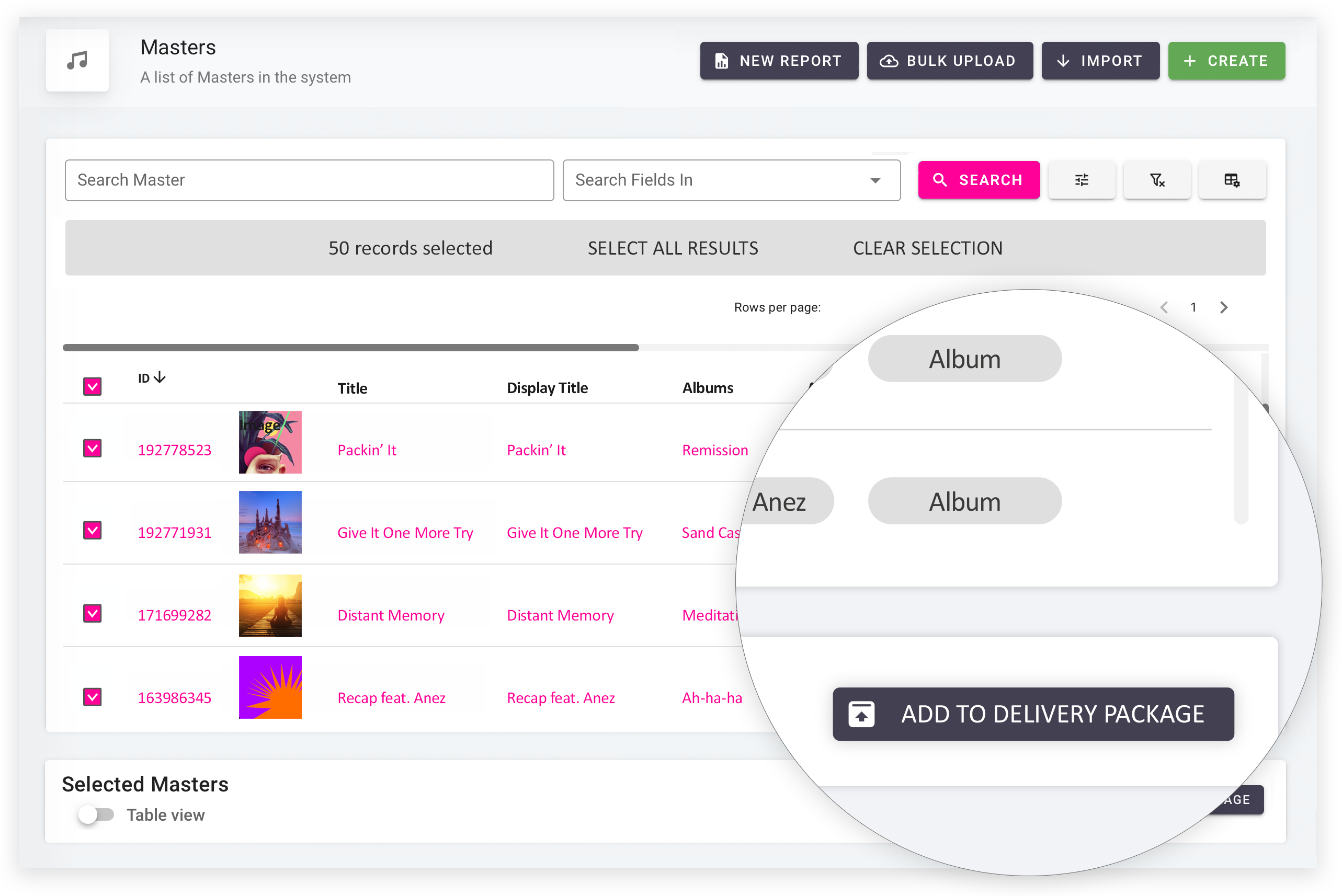
Task: Enable the Table view toggle
Action: point(96,814)
